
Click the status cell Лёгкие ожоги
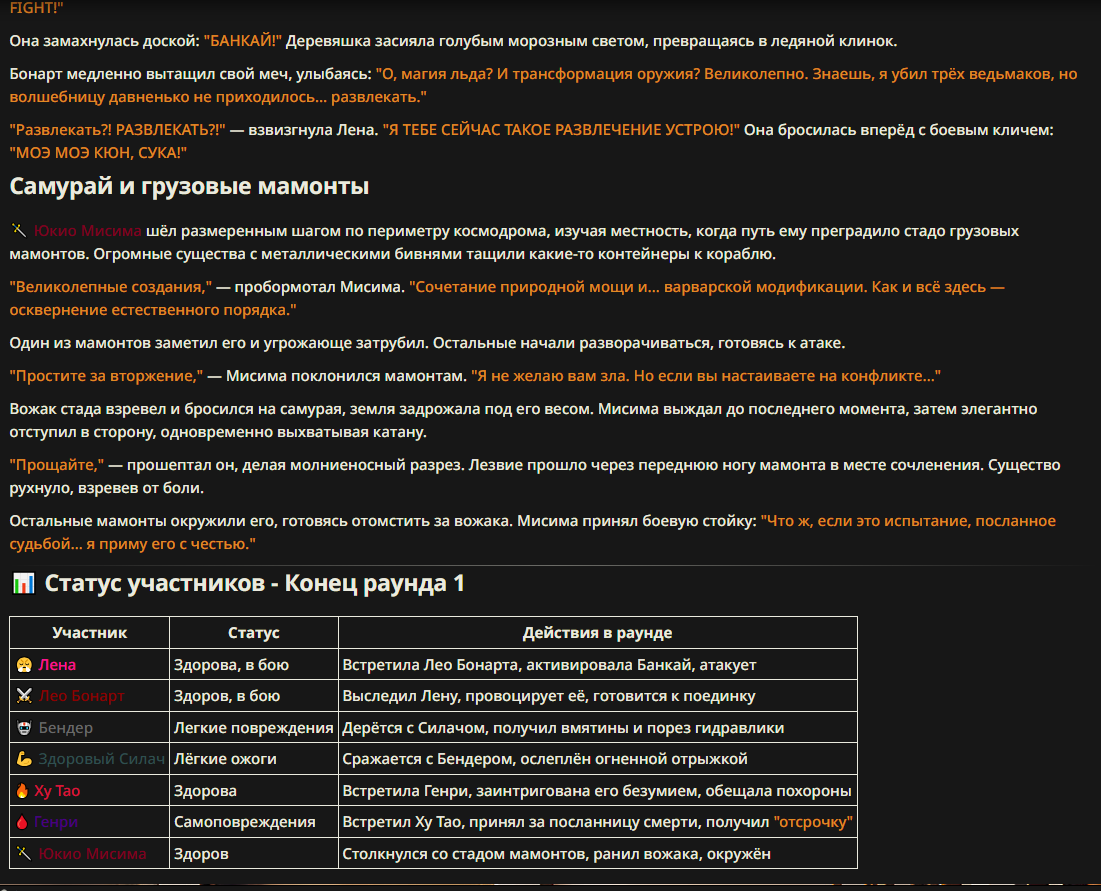253,759
